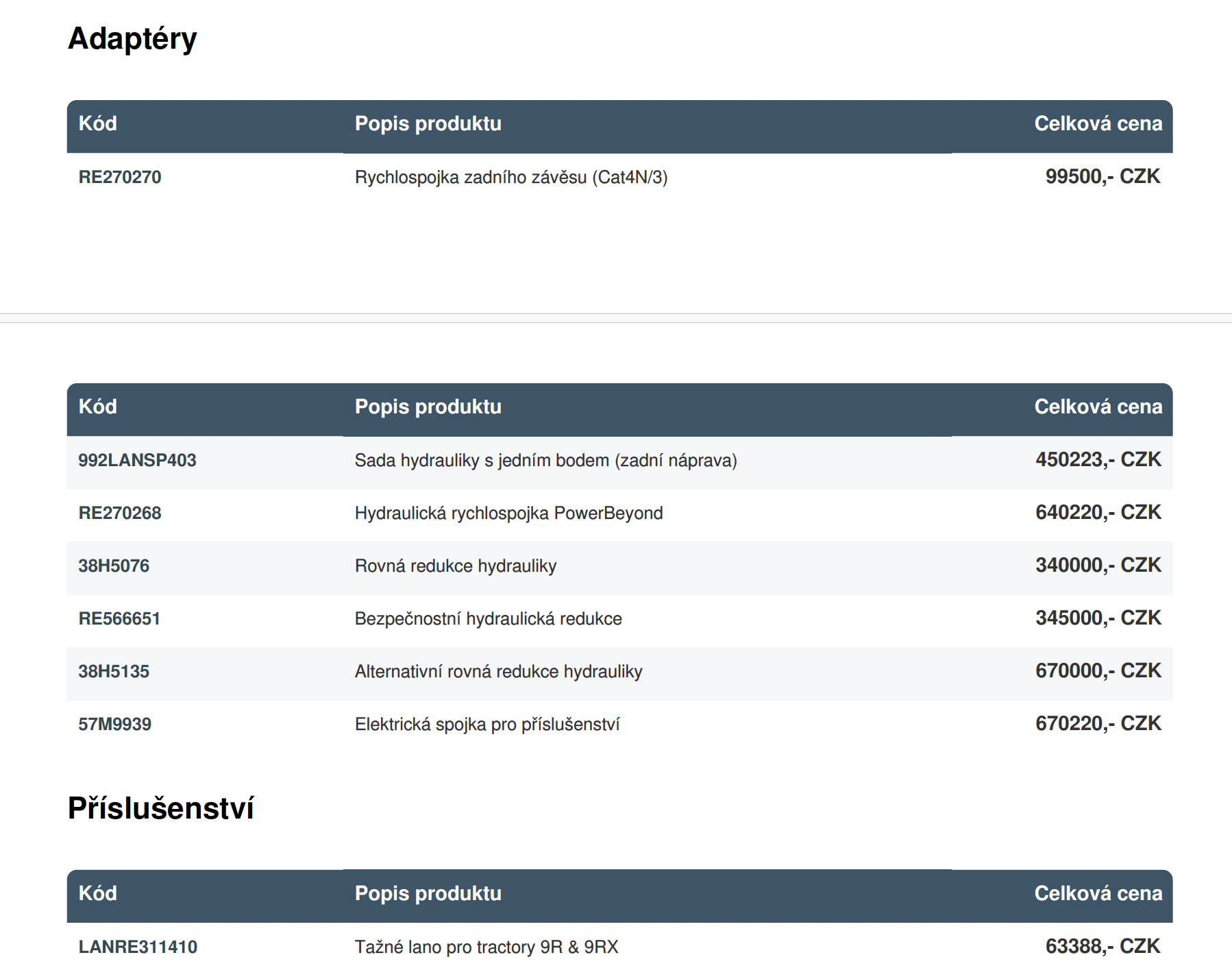Click 'Celková cena' header in Adaptéry table
The image size is (1232, 968).
(1098, 123)
